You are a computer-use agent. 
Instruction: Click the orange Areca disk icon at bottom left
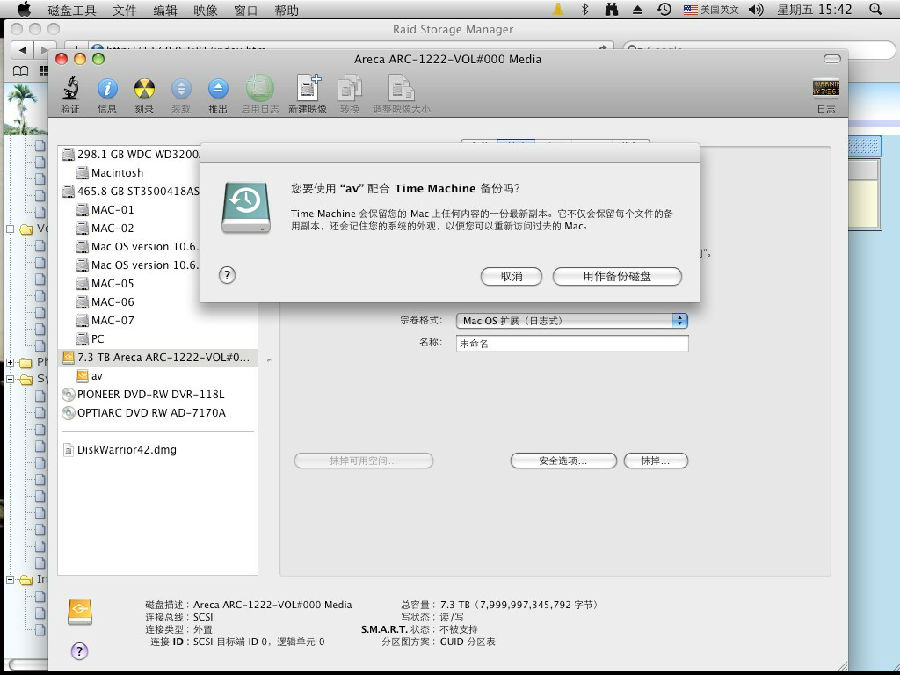[x=80, y=612]
